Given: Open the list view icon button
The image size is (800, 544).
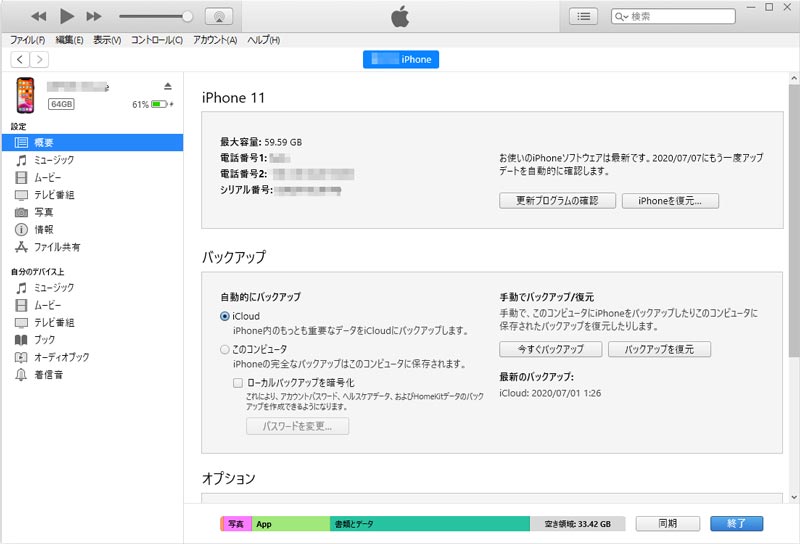Looking at the screenshot, I should 583,16.
